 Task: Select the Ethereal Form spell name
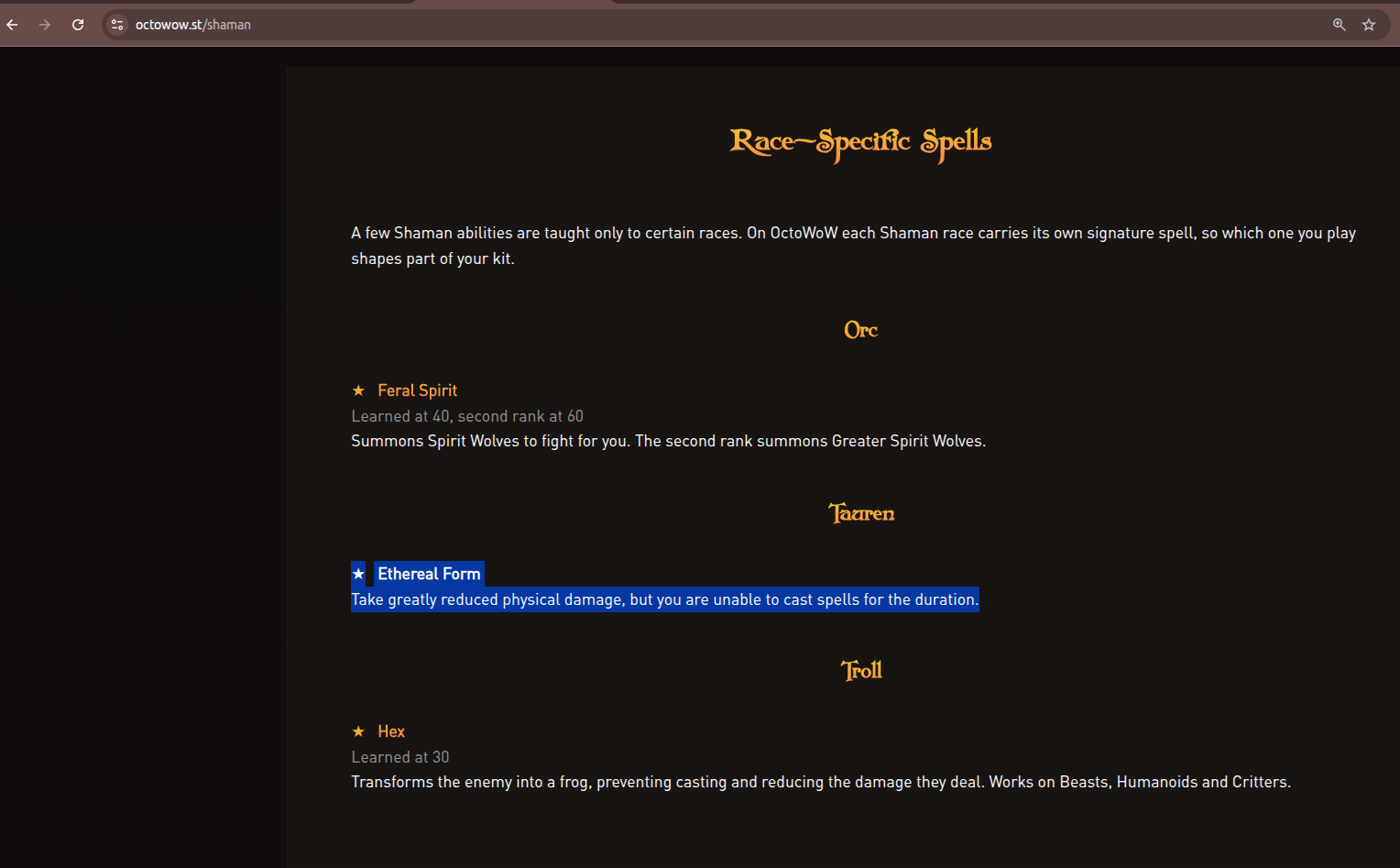coord(429,574)
